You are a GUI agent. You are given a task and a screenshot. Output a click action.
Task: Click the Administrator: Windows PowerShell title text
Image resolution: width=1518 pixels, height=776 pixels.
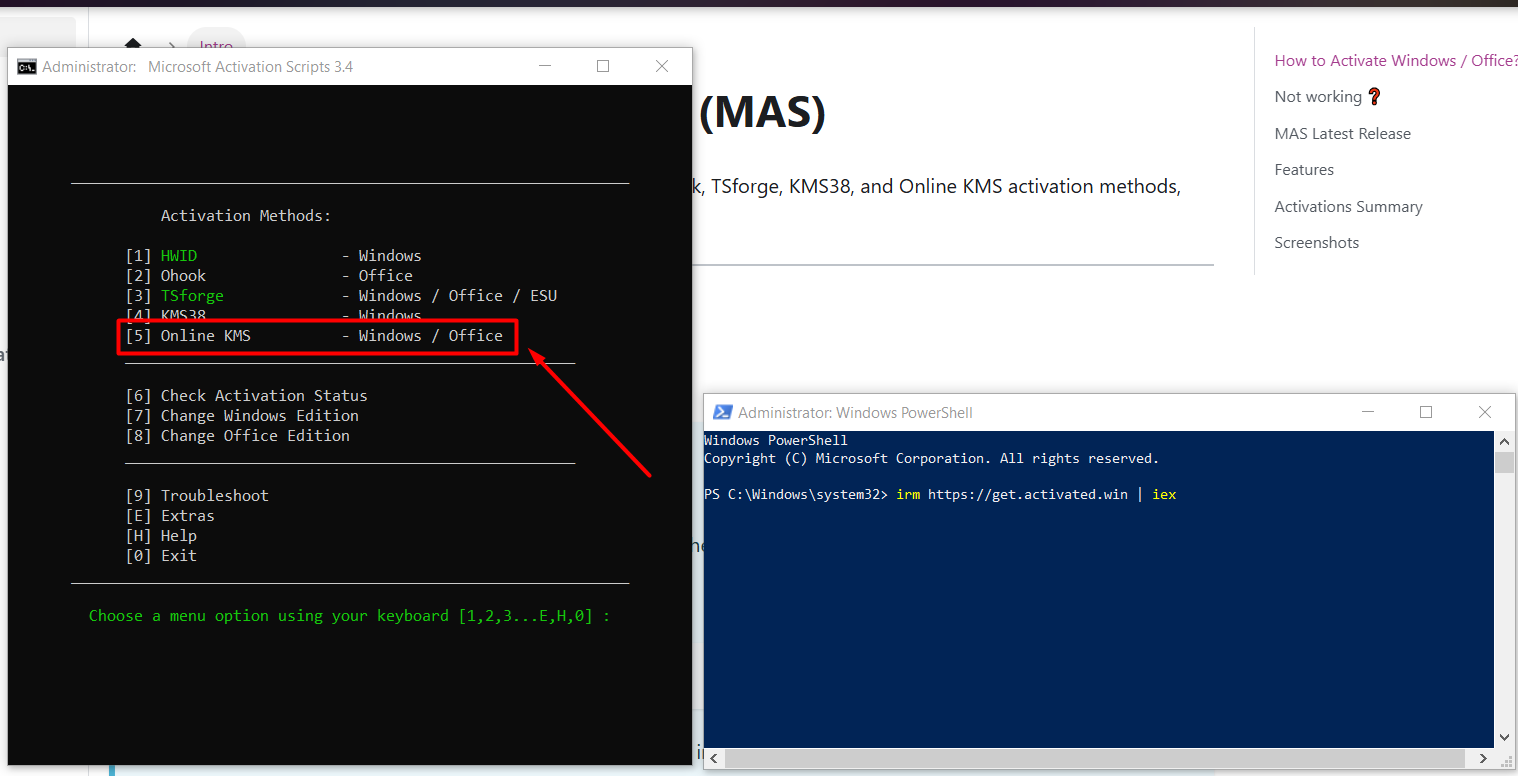pos(855,413)
